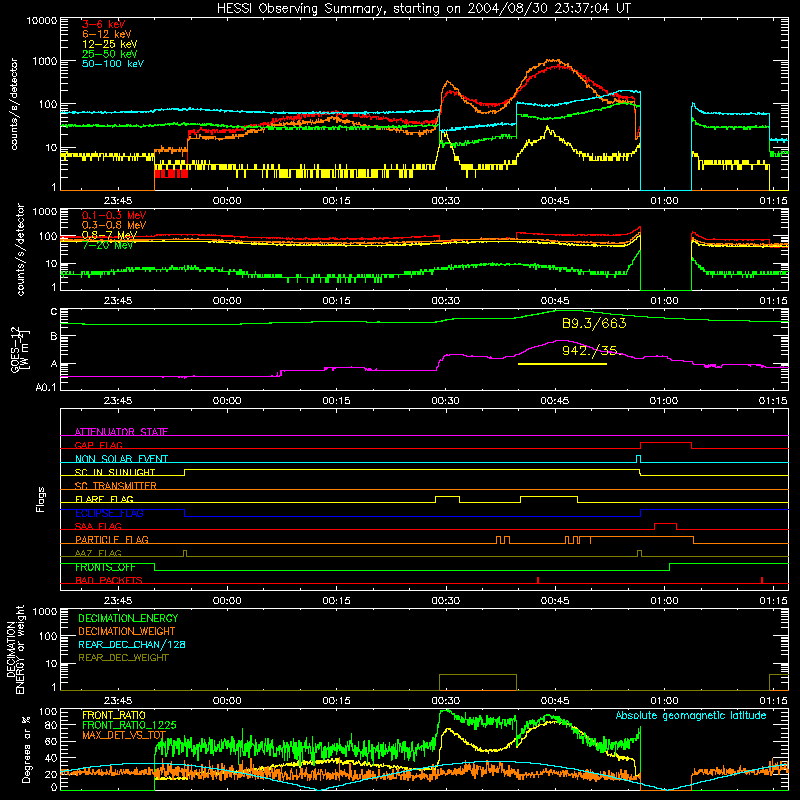Click the Degrees or % axis title
Image resolution: width=800 pixels, height=800 pixels.
click(26, 750)
